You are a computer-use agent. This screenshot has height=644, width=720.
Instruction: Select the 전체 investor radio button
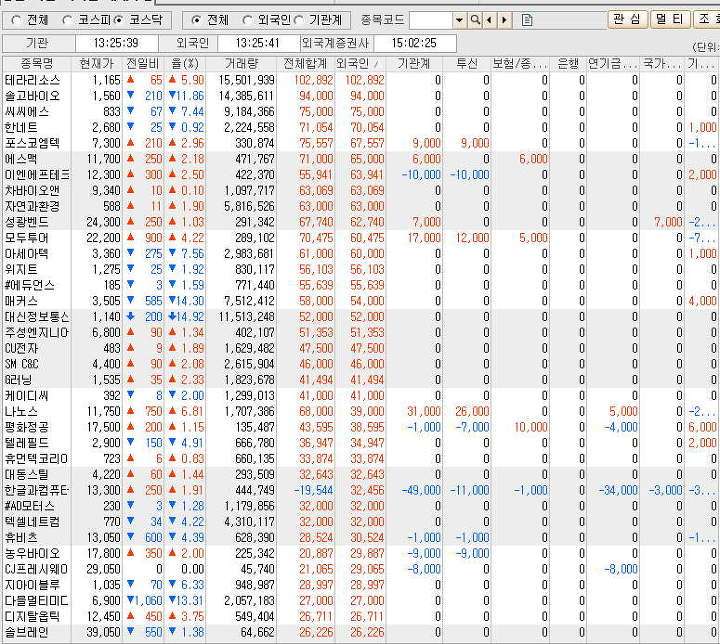tap(196, 20)
